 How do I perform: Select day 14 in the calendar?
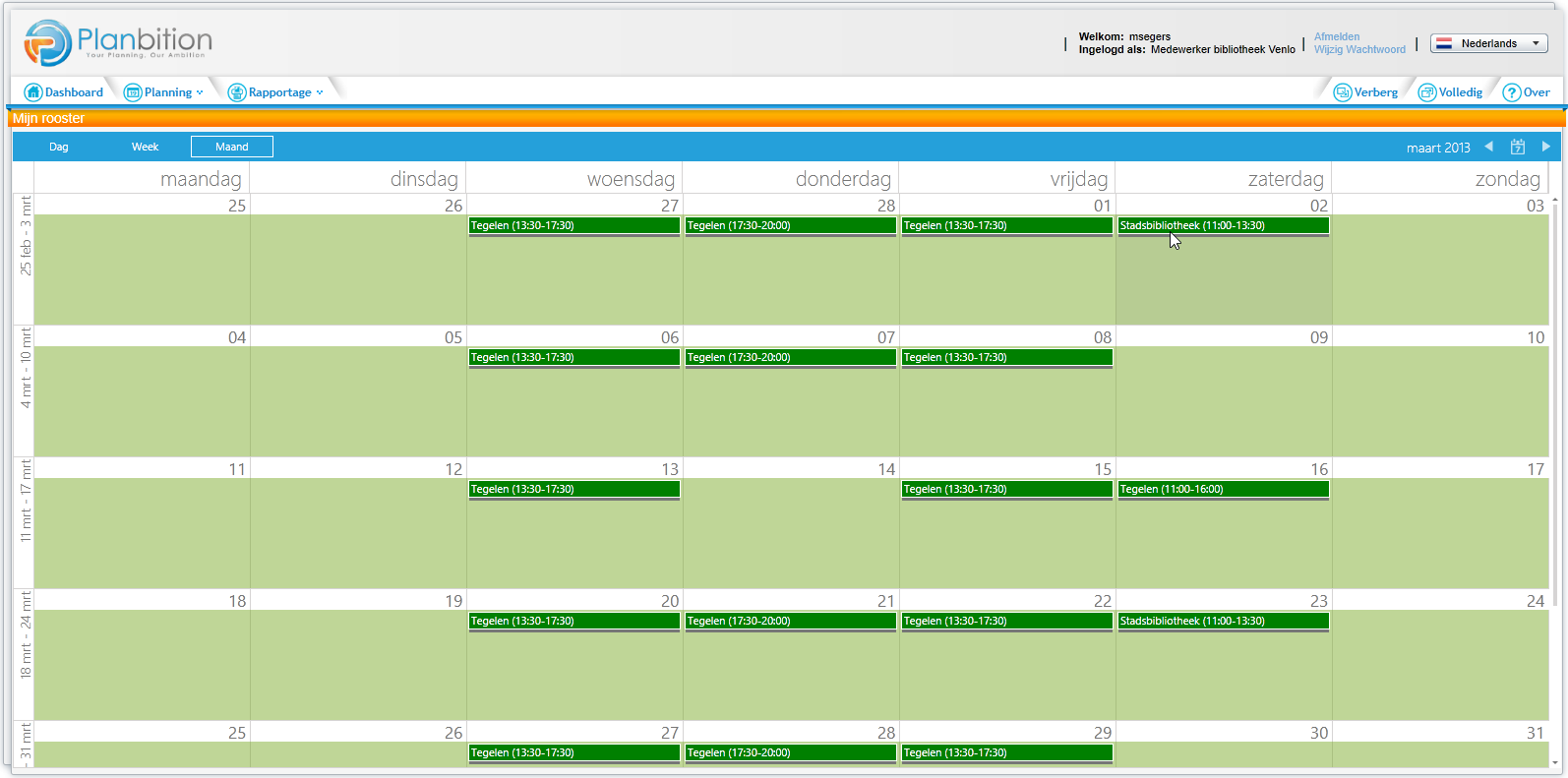(x=886, y=469)
